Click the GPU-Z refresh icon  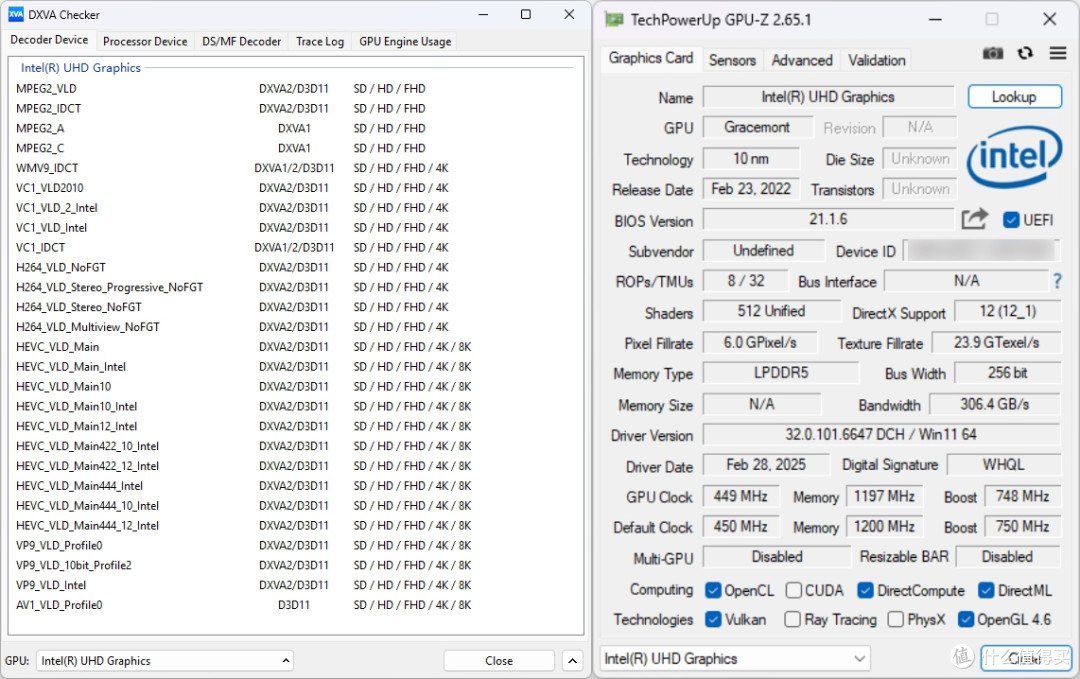point(1025,53)
